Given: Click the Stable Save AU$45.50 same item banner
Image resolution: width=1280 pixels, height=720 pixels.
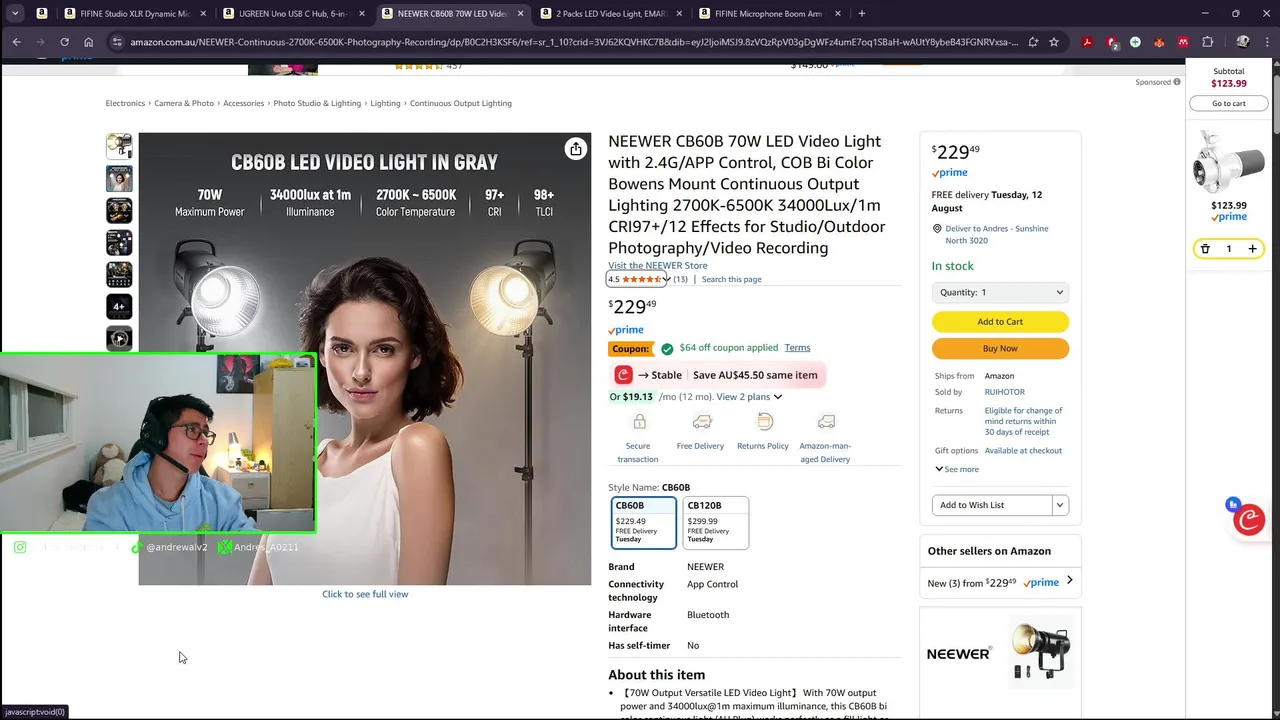Looking at the screenshot, I should [x=716, y=375].
